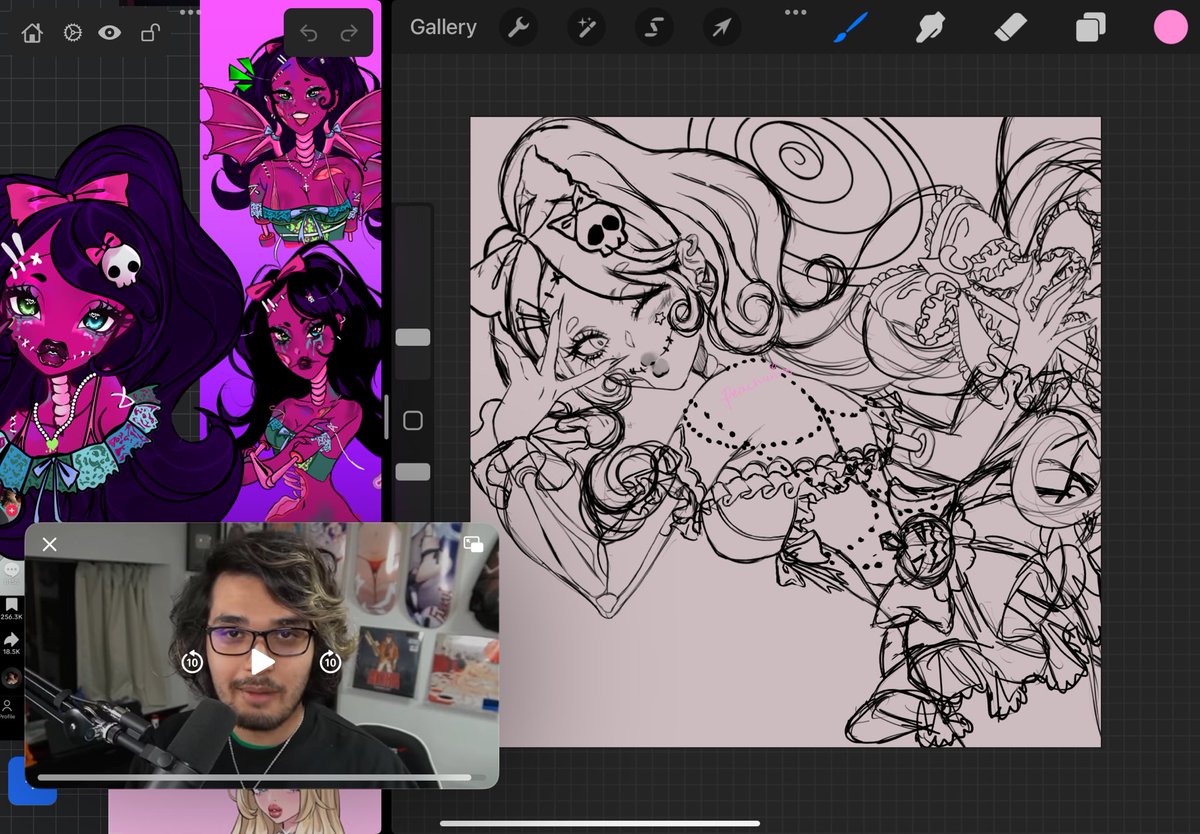
Task: Tap the redo arrow
Action: 349,34
